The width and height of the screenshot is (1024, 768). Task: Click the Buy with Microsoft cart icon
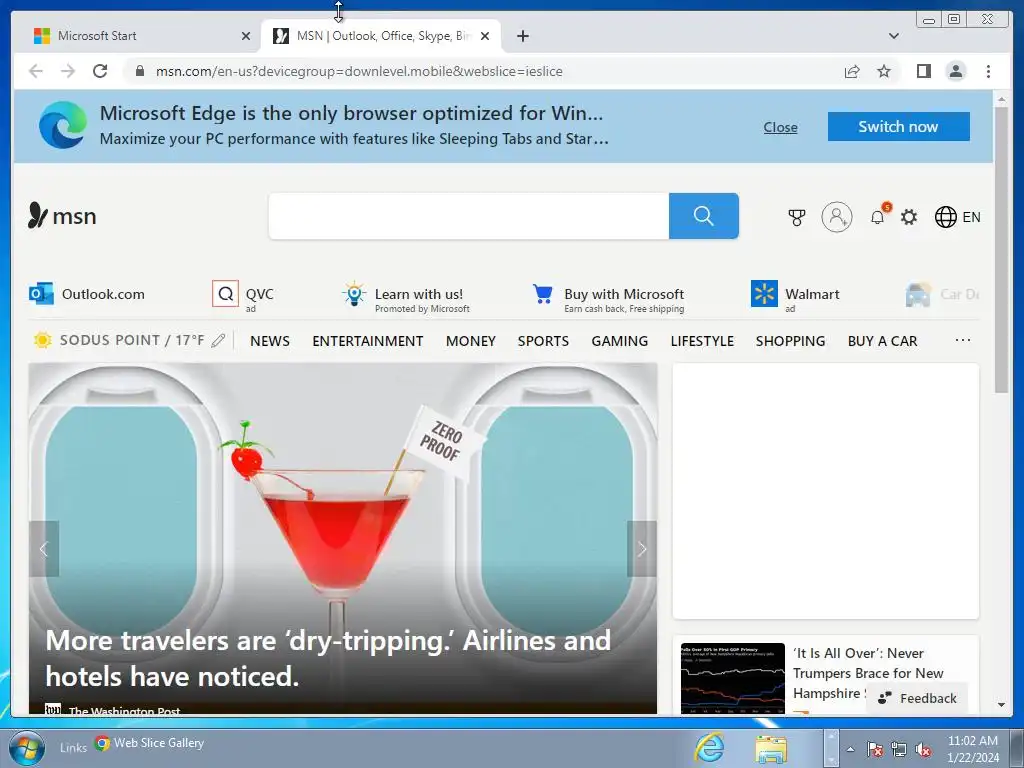pyautogui.click(x=543, y=294)
